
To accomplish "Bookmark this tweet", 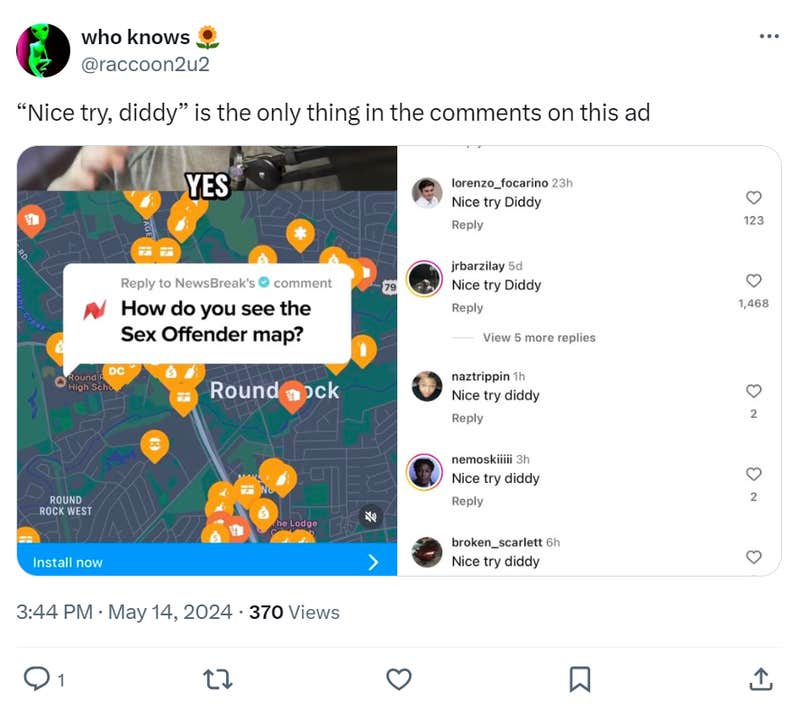I will click(x=579, y=679).
